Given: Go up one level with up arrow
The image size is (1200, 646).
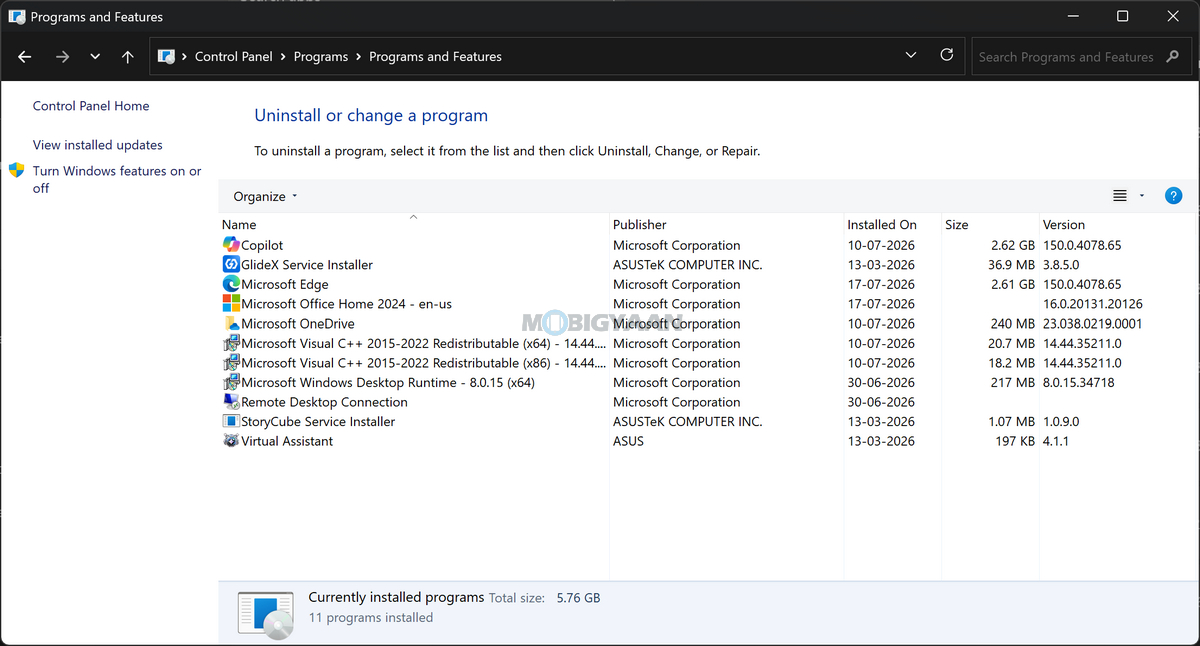Looking at the screenshot, I should click(127, 57).
